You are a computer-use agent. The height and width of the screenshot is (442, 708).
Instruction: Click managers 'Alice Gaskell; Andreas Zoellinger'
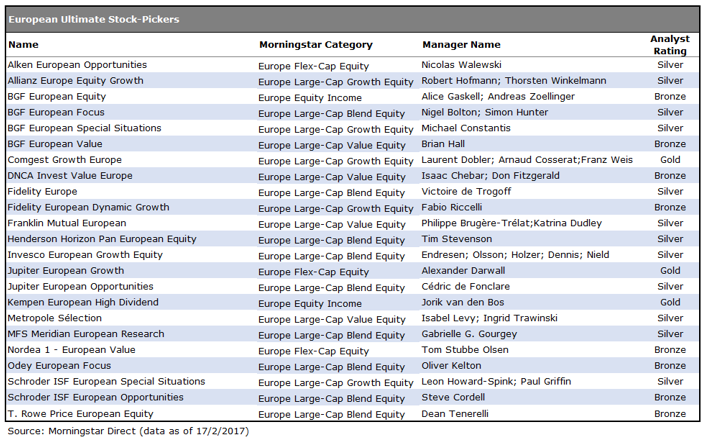point(498,97)
